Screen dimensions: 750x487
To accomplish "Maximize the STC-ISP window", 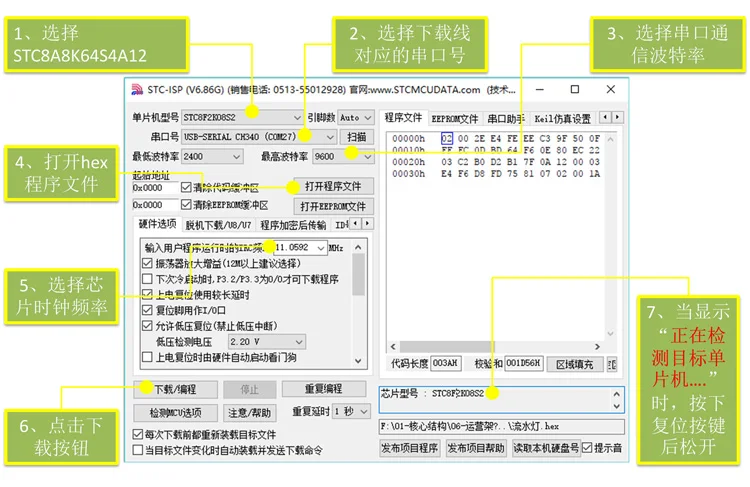I will click(575, 89).
